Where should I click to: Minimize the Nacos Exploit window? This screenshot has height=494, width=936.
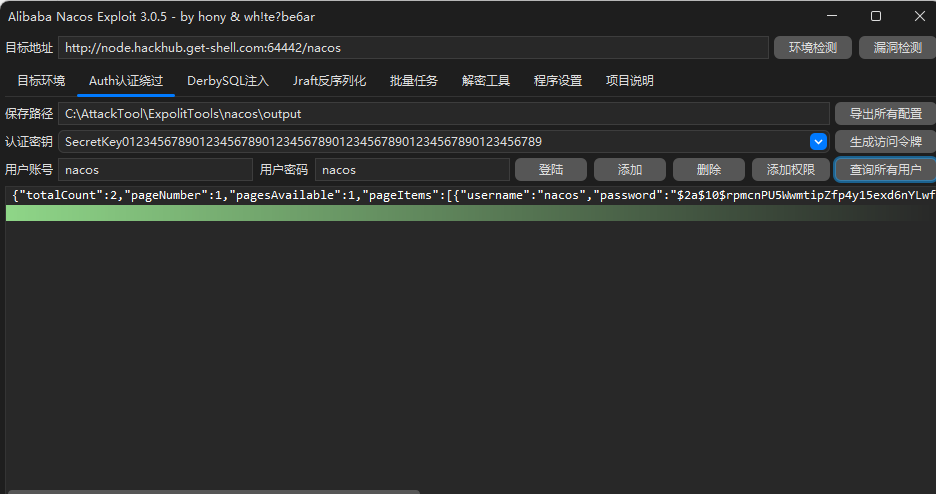832,16
